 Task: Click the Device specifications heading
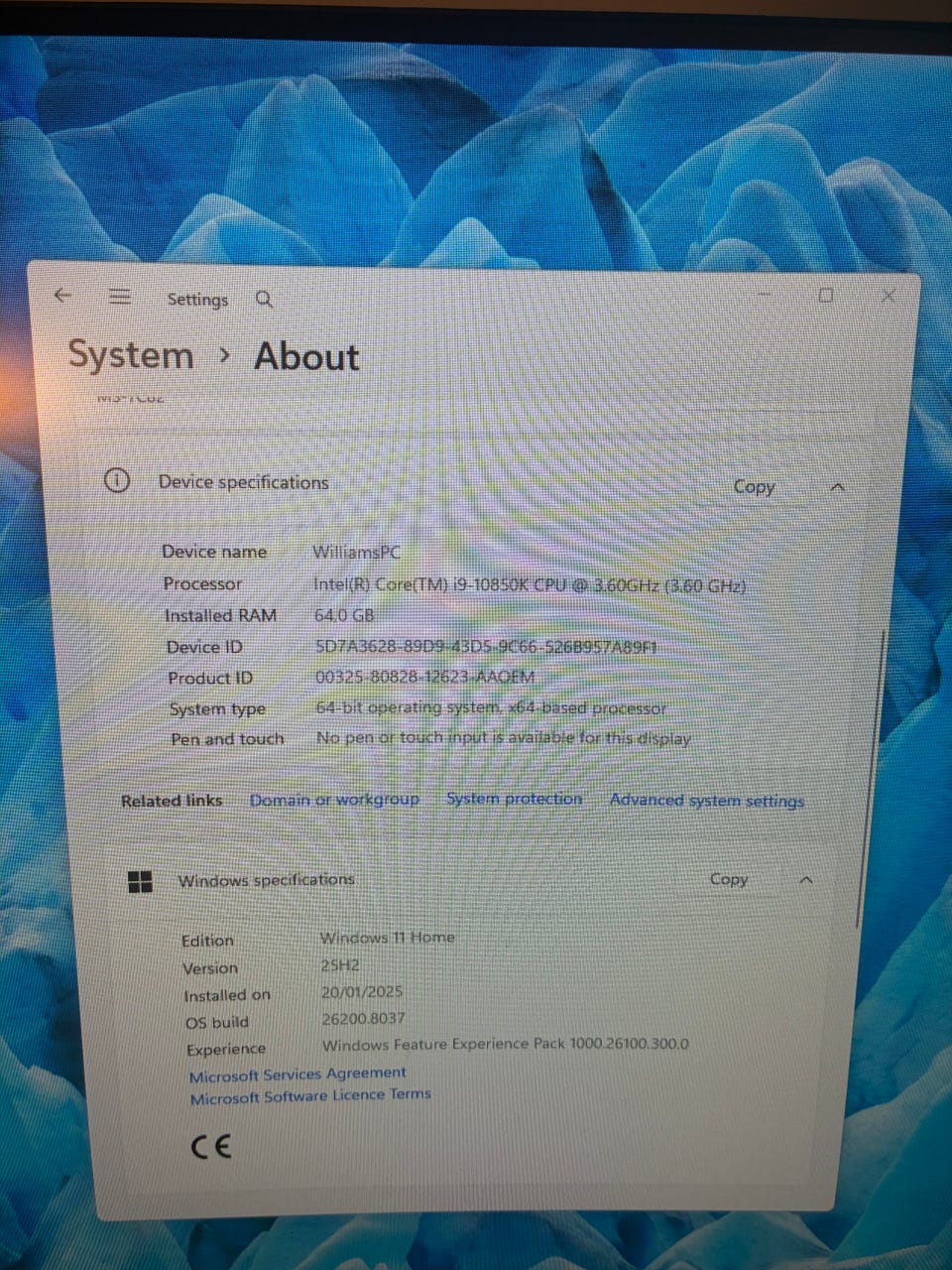(243, 482)
